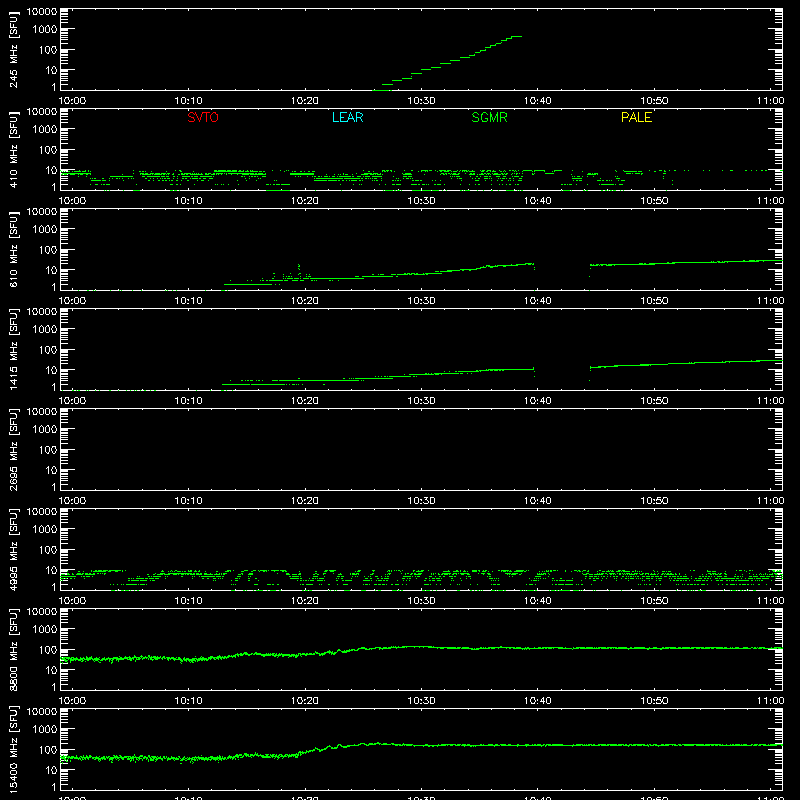
Task: Select the 610 MHz [SFU] axis title
Action: pos(13,250)
